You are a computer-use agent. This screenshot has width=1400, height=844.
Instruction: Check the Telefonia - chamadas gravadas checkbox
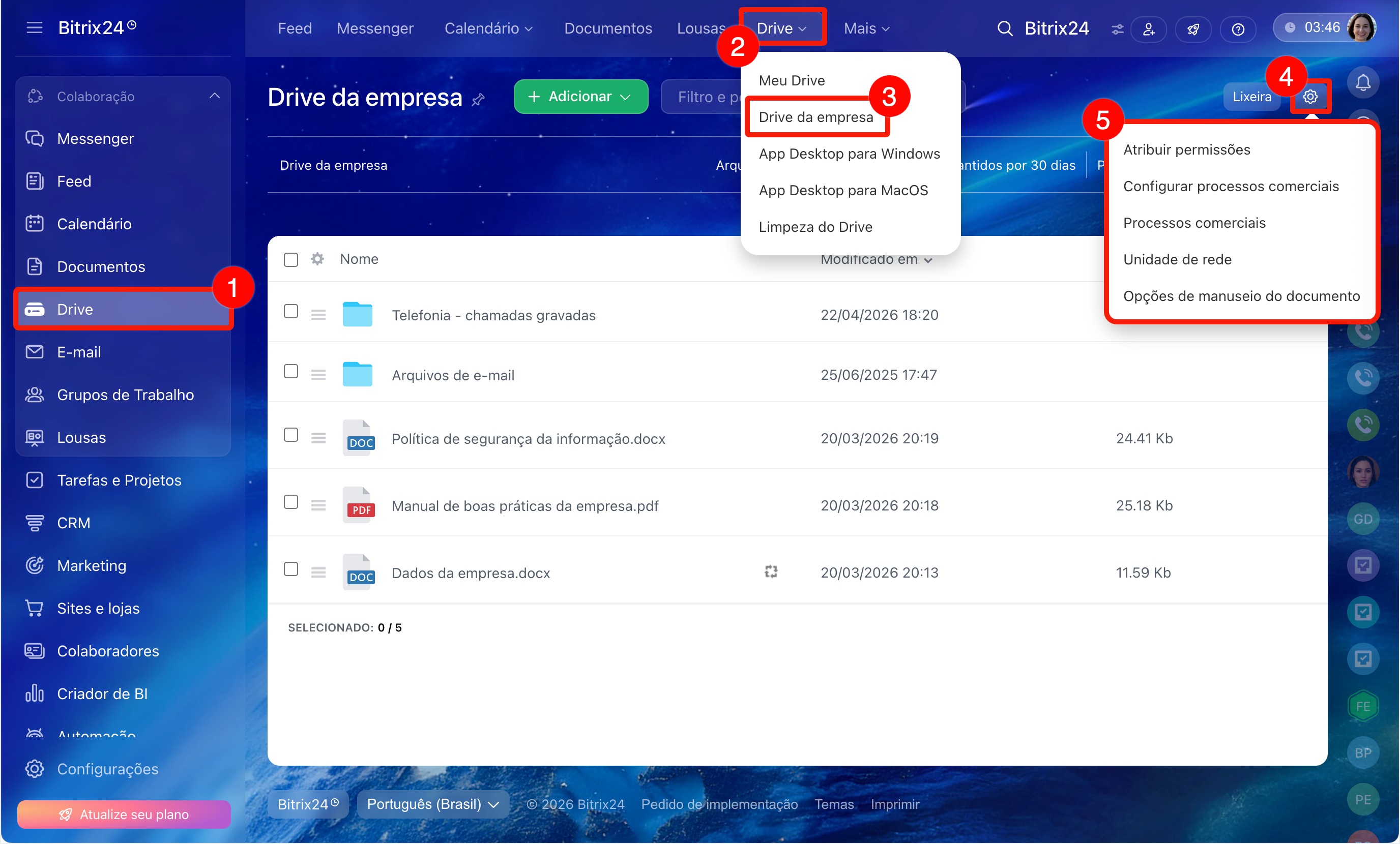[x=291, y=311]
